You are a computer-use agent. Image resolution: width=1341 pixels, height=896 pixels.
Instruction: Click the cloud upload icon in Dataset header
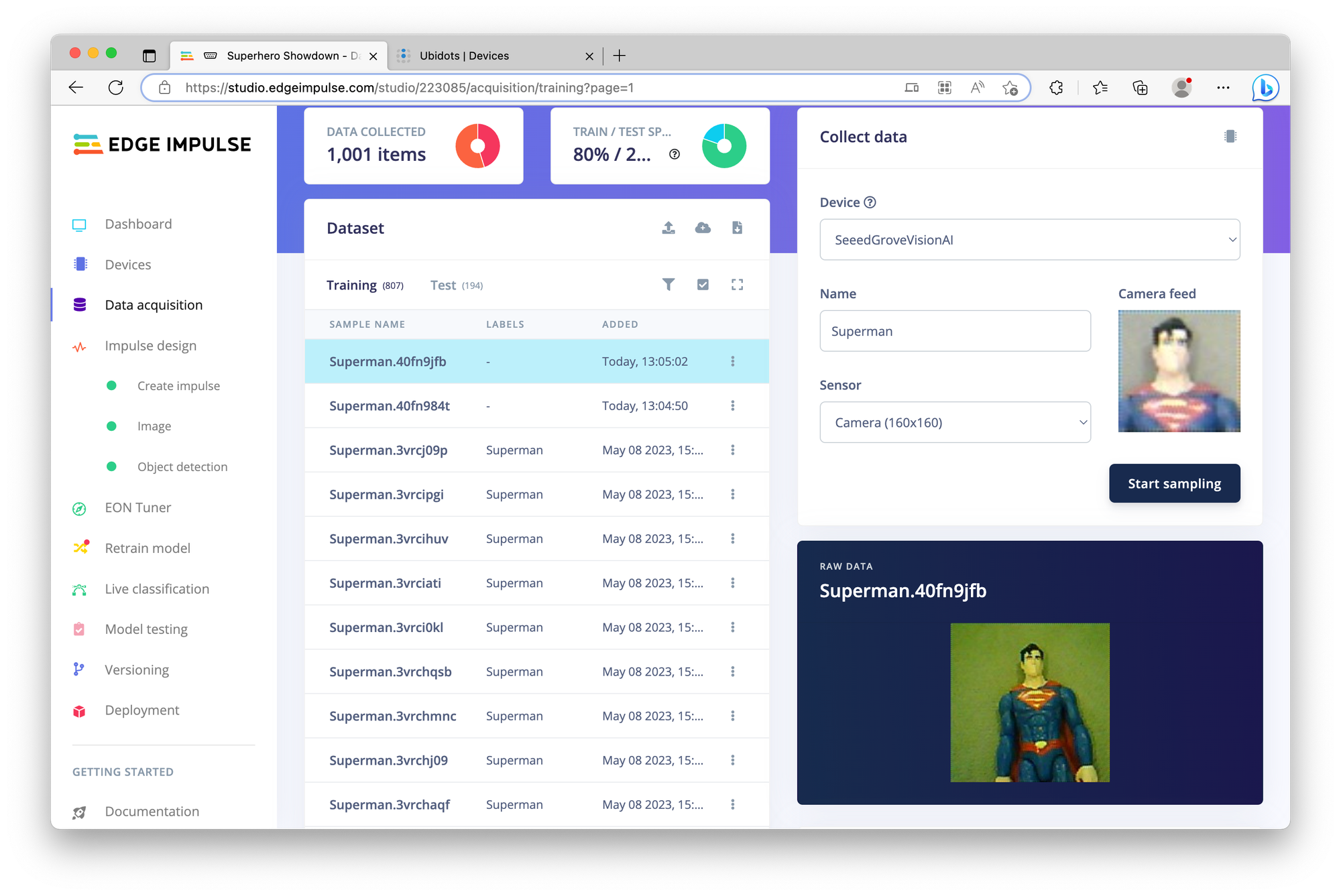point(703,228)
